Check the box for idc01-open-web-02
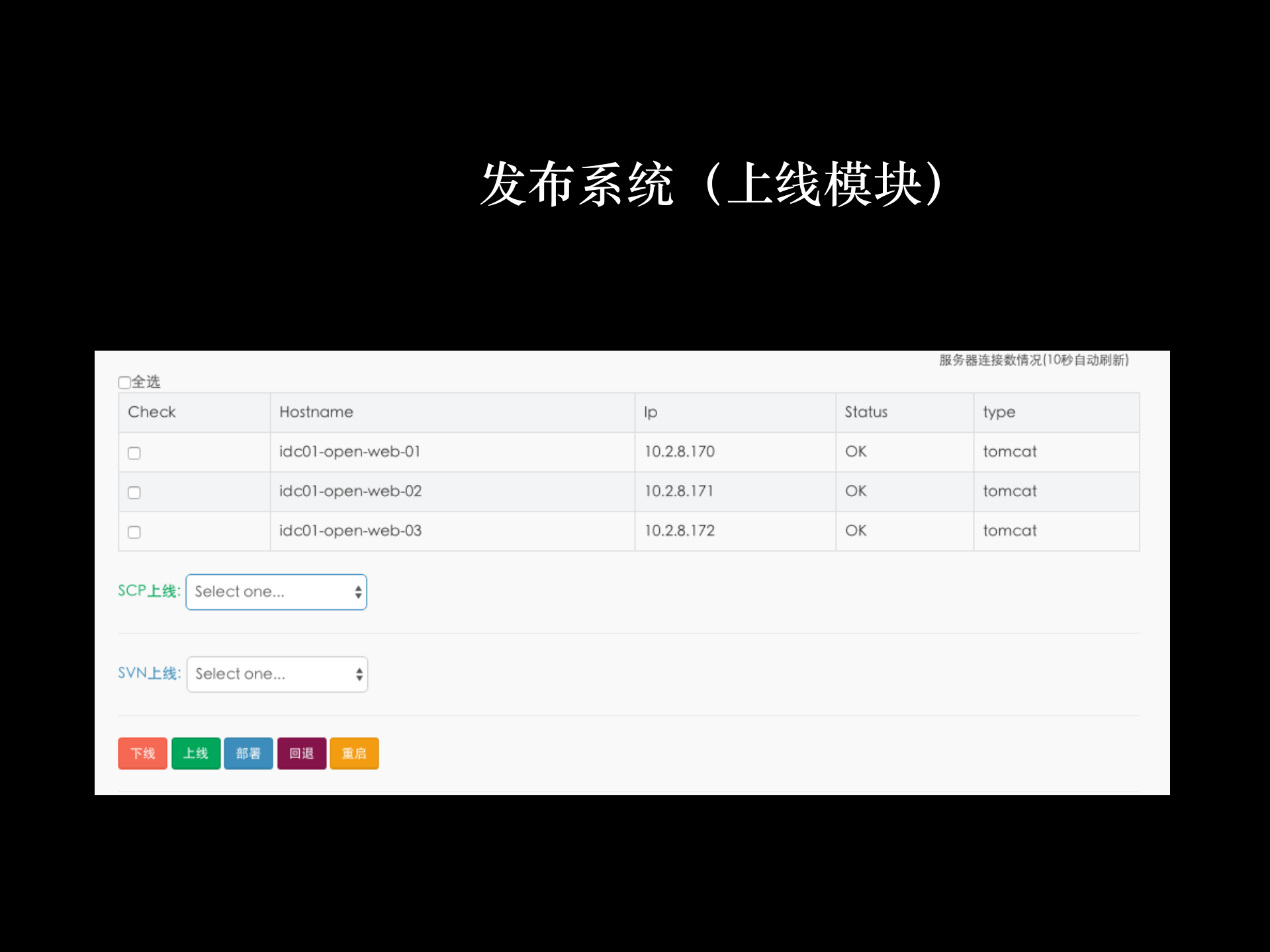 pyautogui.click(x=134, y=492)
